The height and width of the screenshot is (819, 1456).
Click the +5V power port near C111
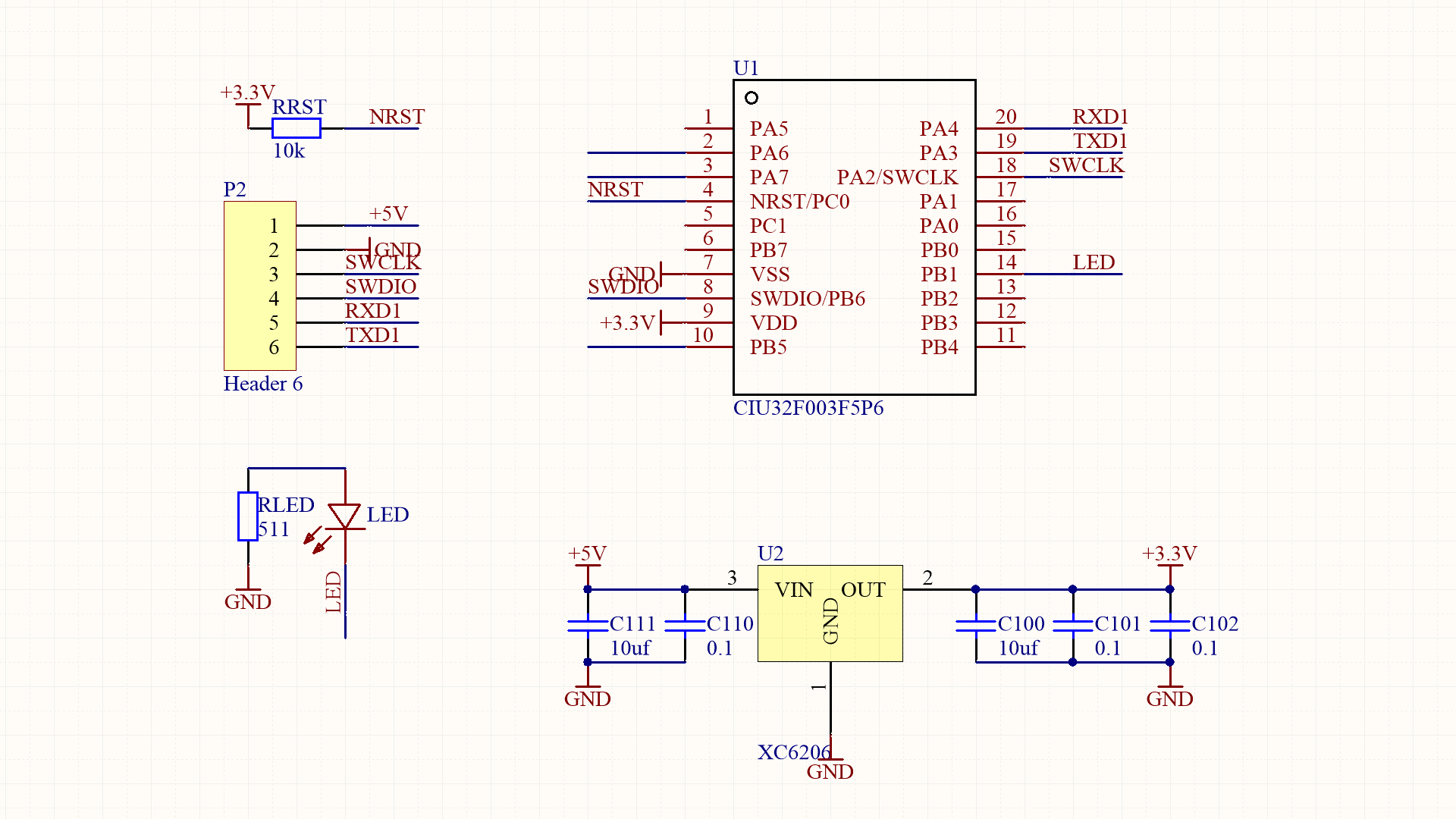tap(588, 565)
